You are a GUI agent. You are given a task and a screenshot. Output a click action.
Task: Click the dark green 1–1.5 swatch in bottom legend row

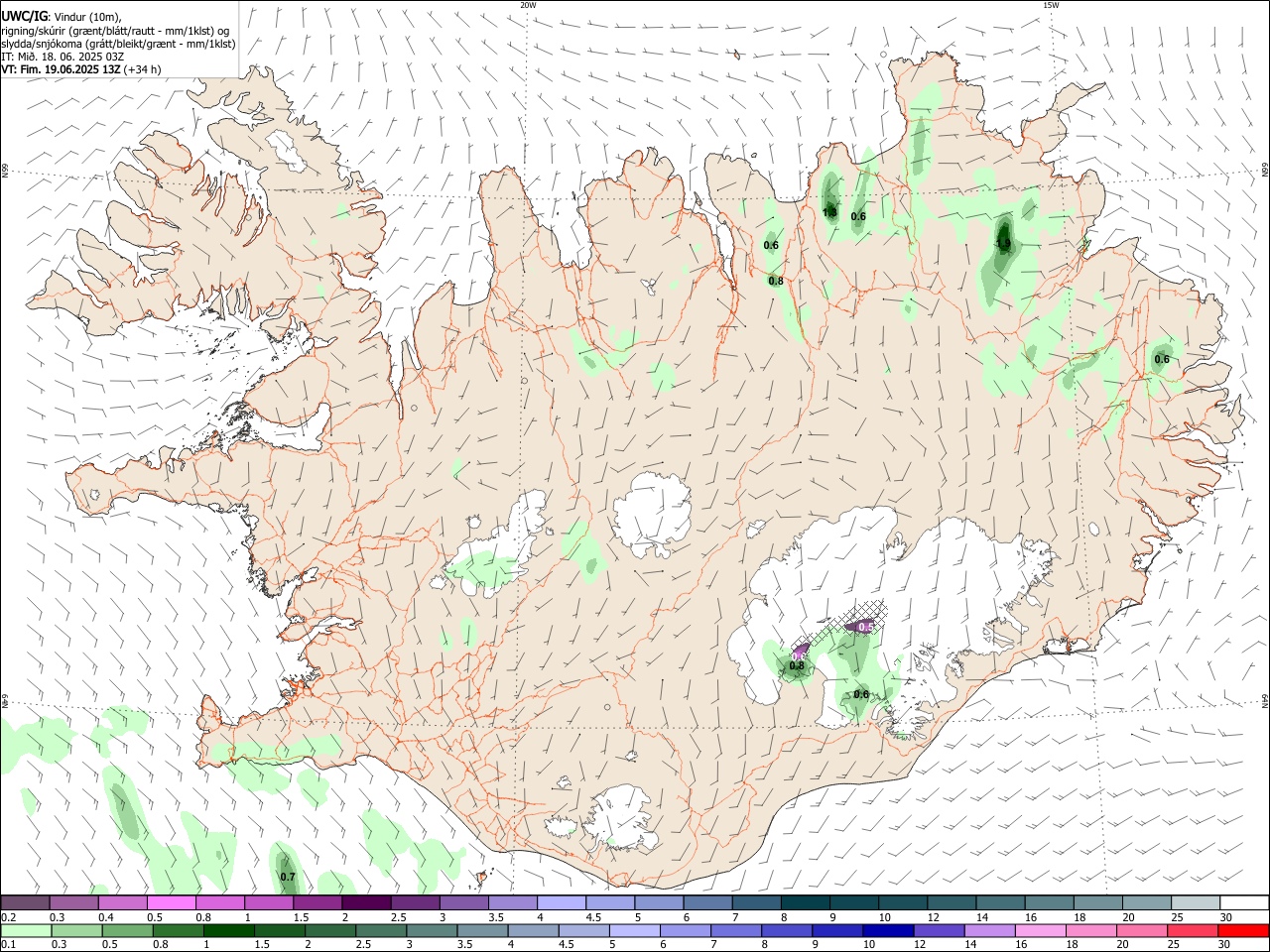point(228,930)
